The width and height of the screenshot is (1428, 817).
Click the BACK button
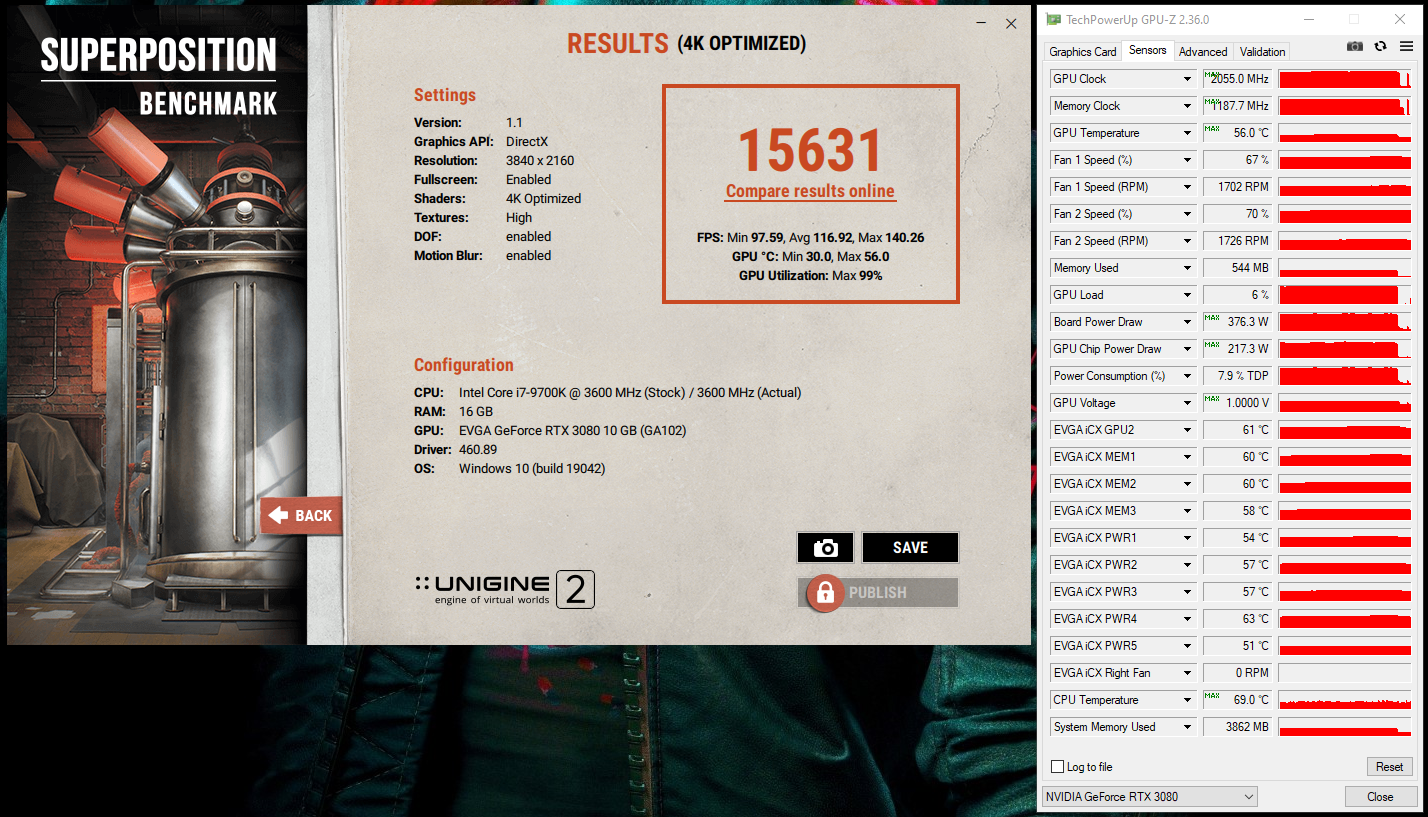301,516
